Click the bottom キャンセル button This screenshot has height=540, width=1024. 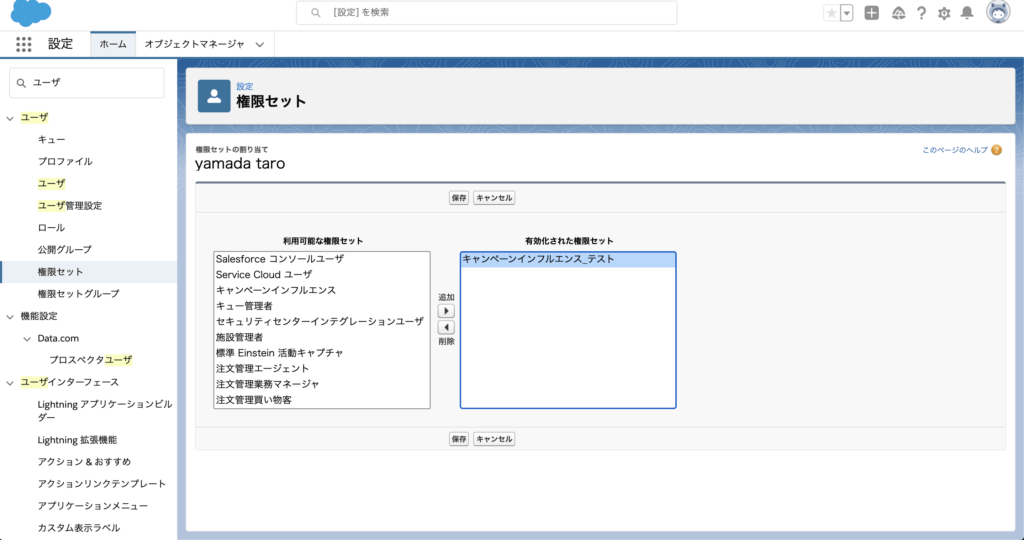pyautogui.click(x=494, y=439)
